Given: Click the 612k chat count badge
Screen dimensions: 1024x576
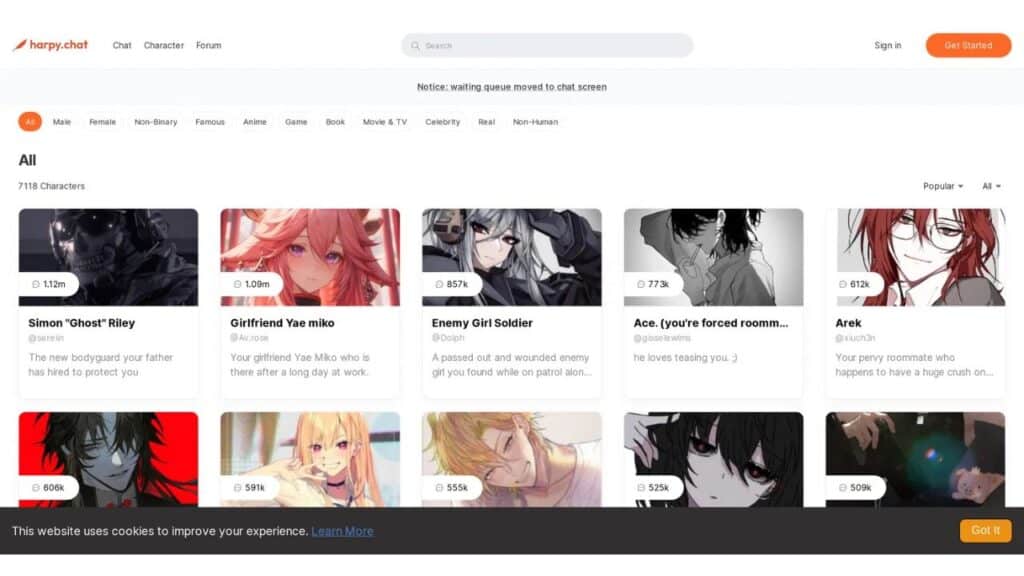Looking at the screenshot, I should click(x=854, y=284).
